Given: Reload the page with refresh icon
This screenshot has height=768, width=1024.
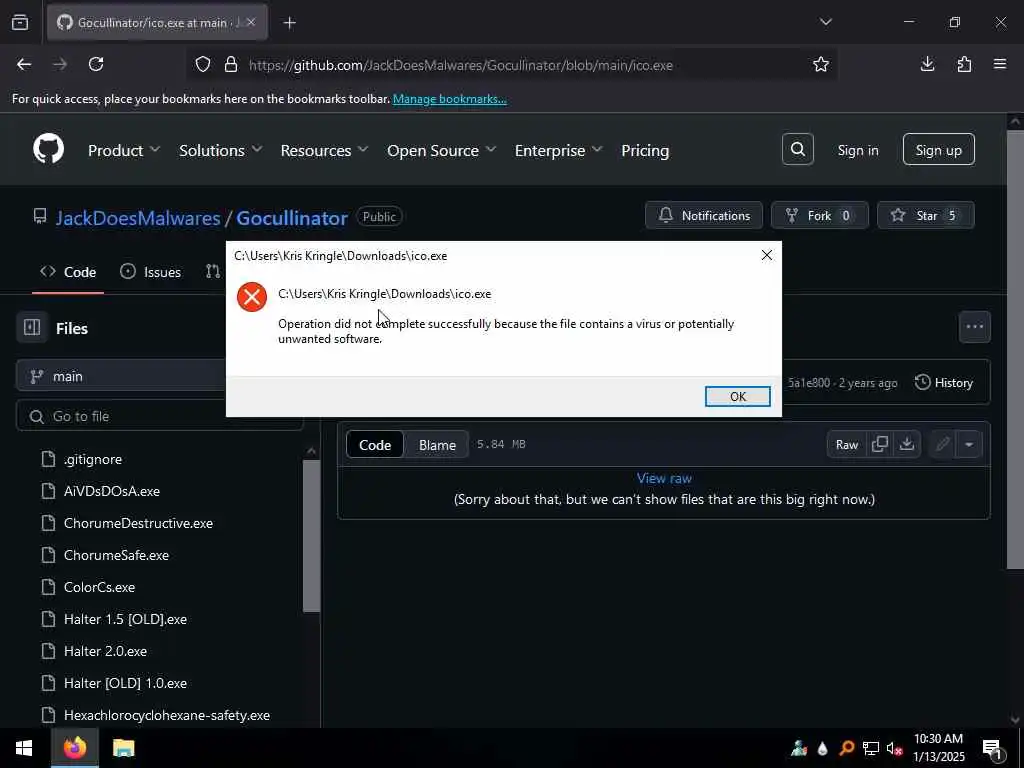Looking at the screenshot, I should (96, 64).
